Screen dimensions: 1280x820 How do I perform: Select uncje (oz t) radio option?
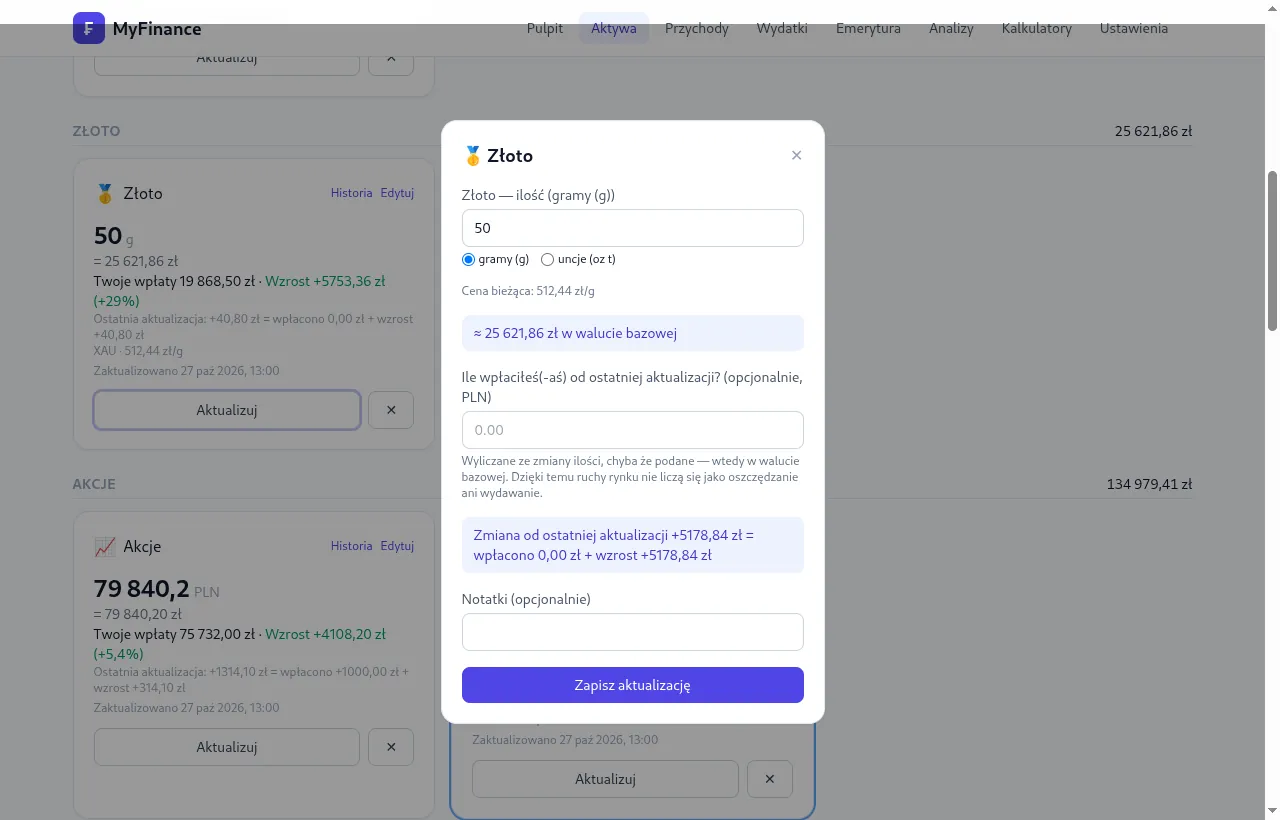[547, 260]
